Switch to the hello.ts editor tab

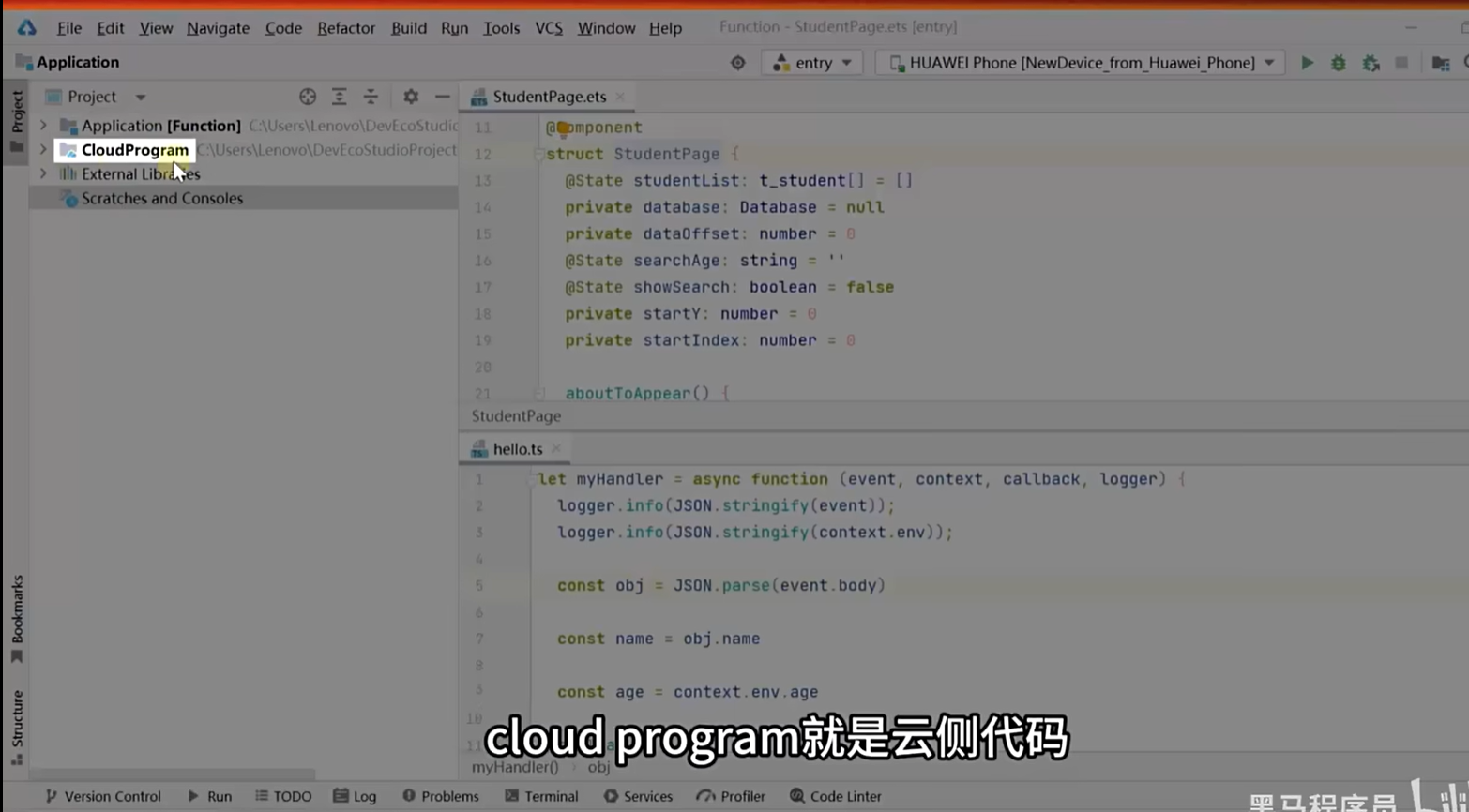(x=517, y=449)
